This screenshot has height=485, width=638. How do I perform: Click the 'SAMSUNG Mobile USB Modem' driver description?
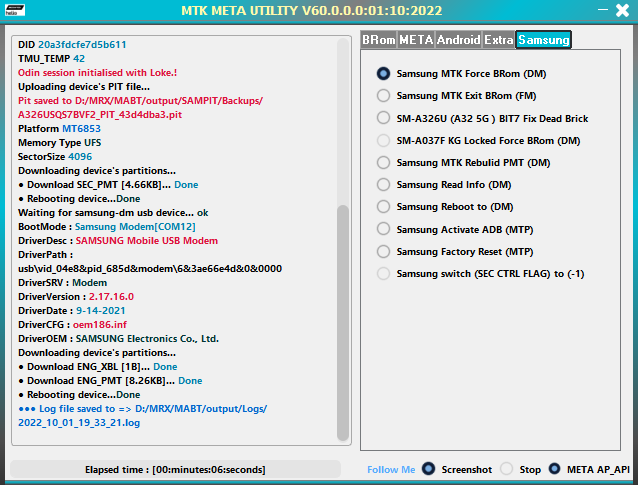point(146,241)
